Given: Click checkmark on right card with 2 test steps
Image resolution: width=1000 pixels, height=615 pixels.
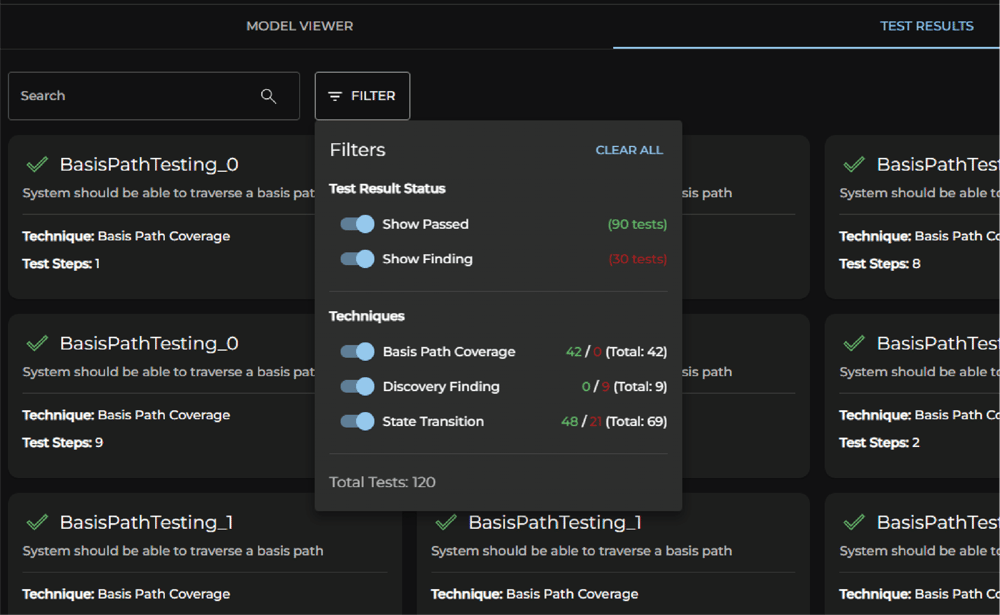Looking at the screenshot, I should (854, 343).
